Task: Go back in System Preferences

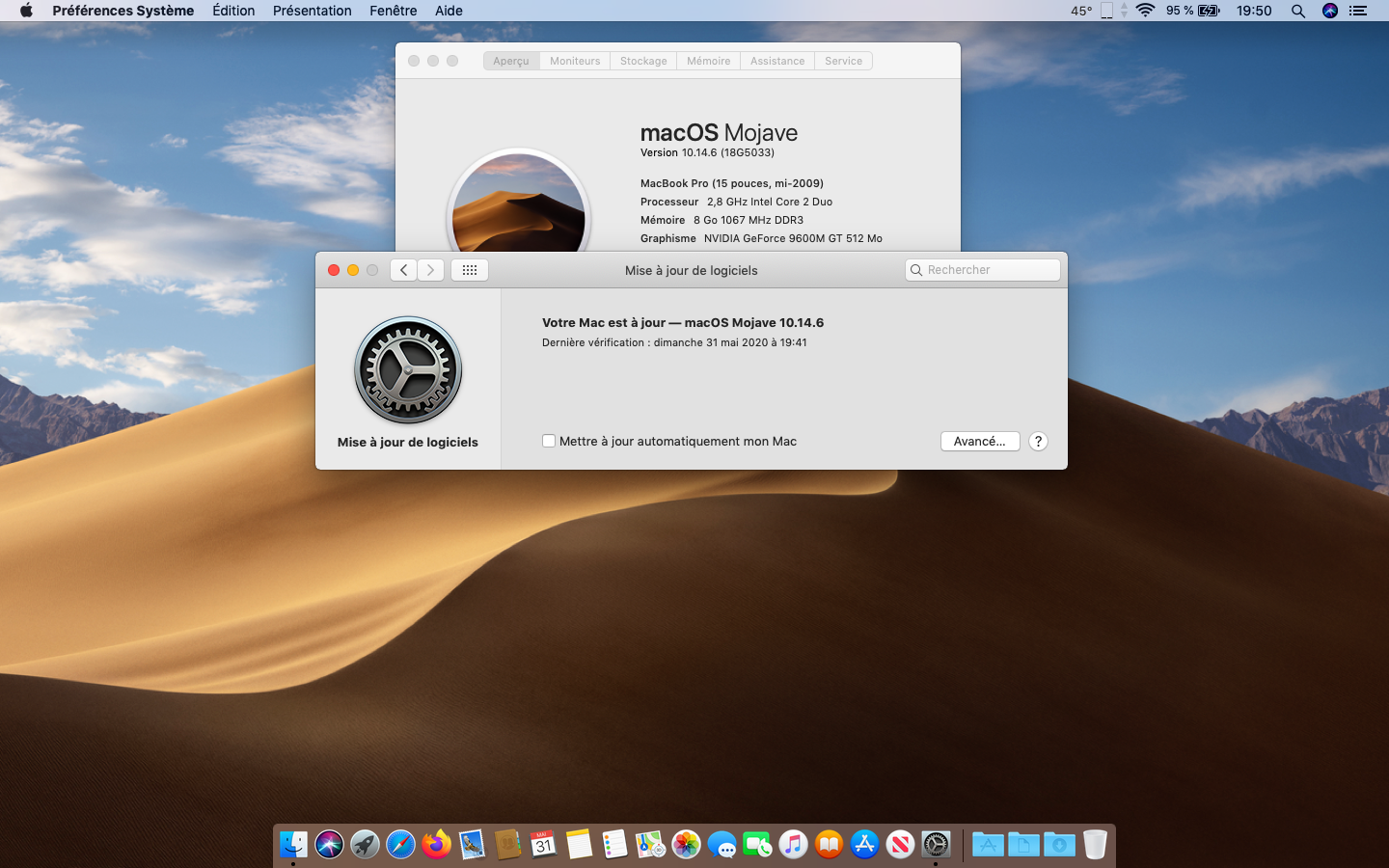Action: (403, 270)
